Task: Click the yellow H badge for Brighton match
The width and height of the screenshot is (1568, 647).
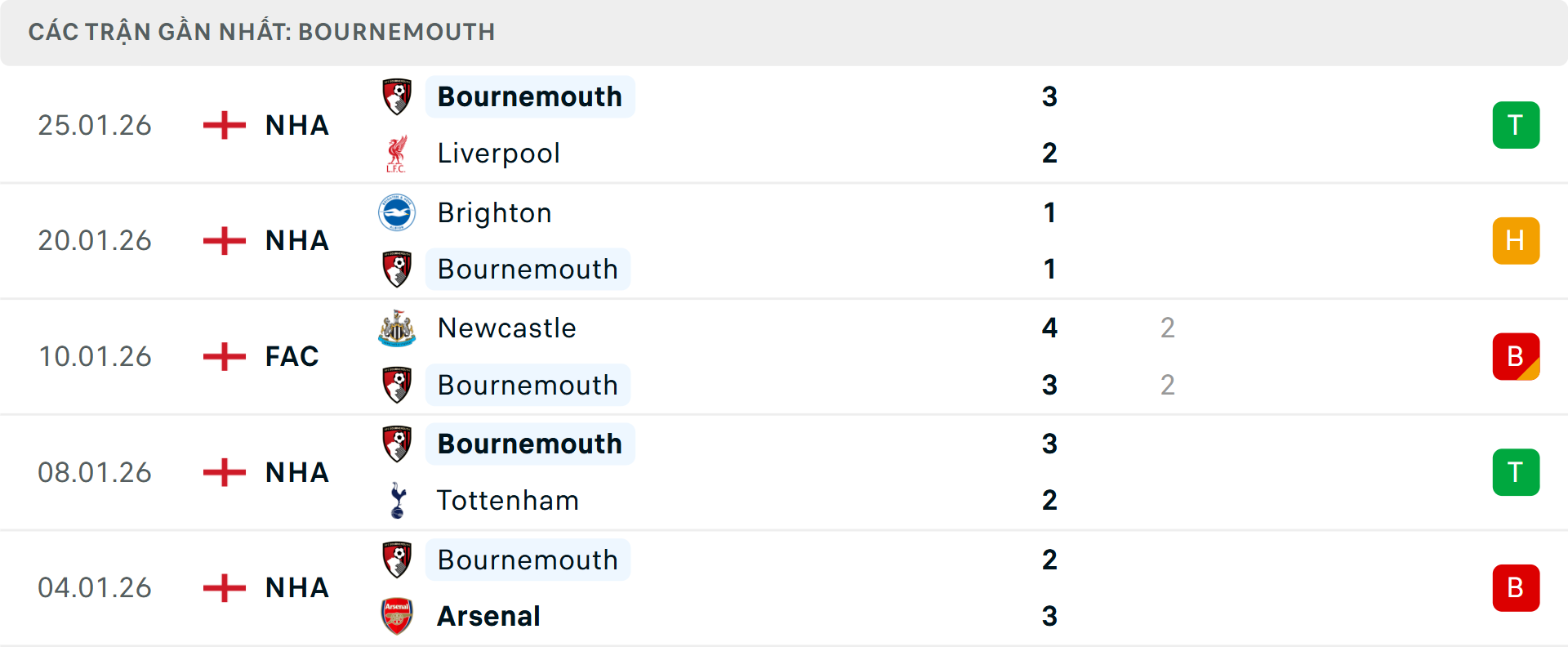Action: coord(1516,240)
